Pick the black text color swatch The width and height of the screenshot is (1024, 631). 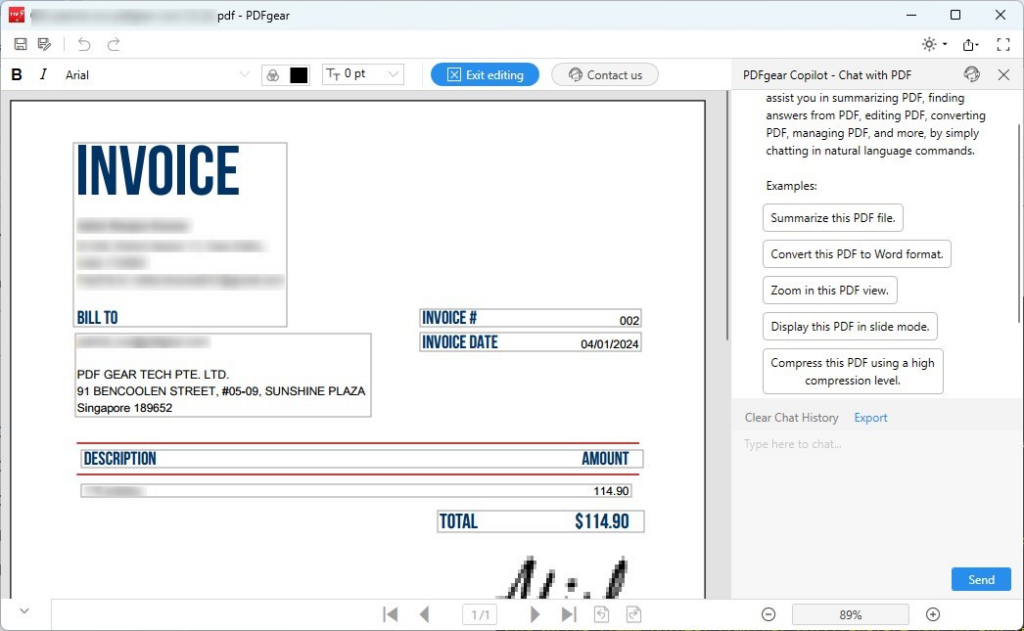point(298,75)
